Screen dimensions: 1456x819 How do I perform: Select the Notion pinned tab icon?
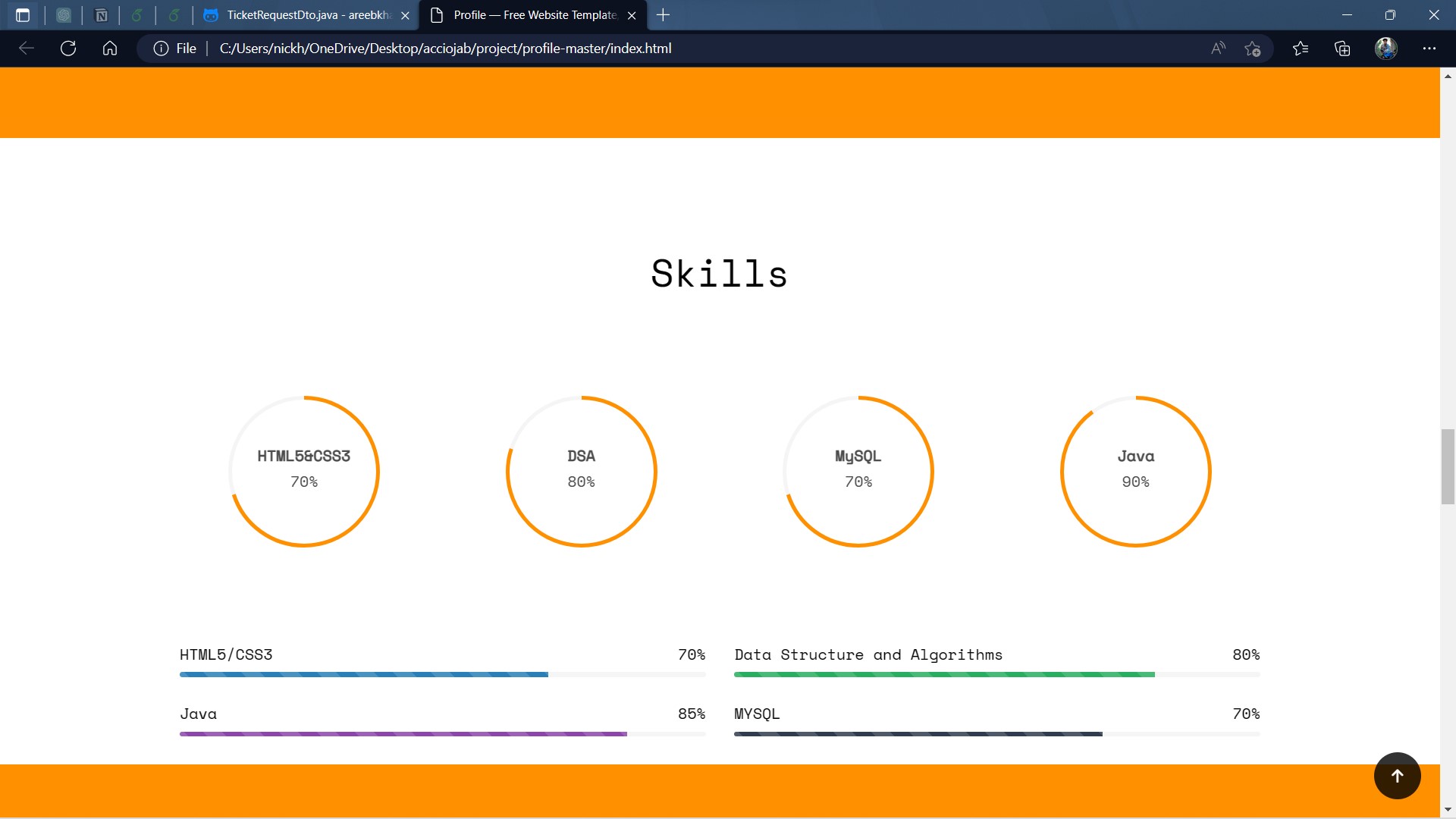pos(102,15)
